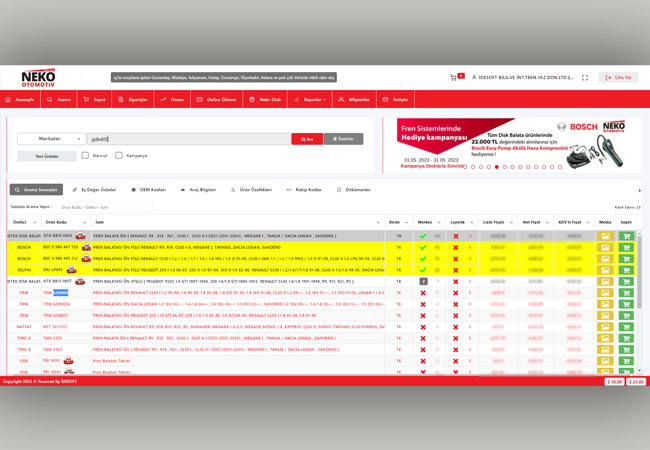650x450 pixels.
Task: Open the IDESOFT user account menu
Action: (x=523, y=77)
